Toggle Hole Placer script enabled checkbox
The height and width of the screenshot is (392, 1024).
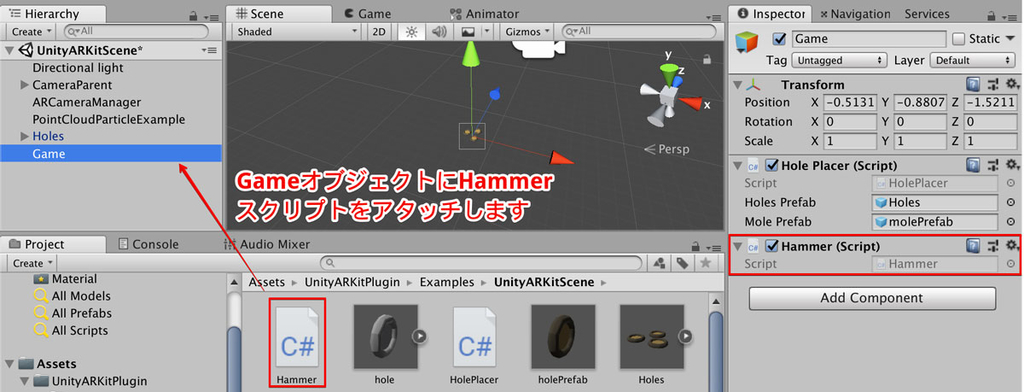(772, 165)
